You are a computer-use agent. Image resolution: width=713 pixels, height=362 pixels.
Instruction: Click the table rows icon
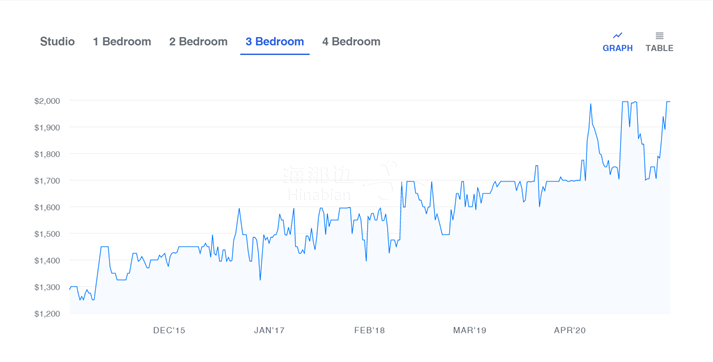tap(659, 35)
